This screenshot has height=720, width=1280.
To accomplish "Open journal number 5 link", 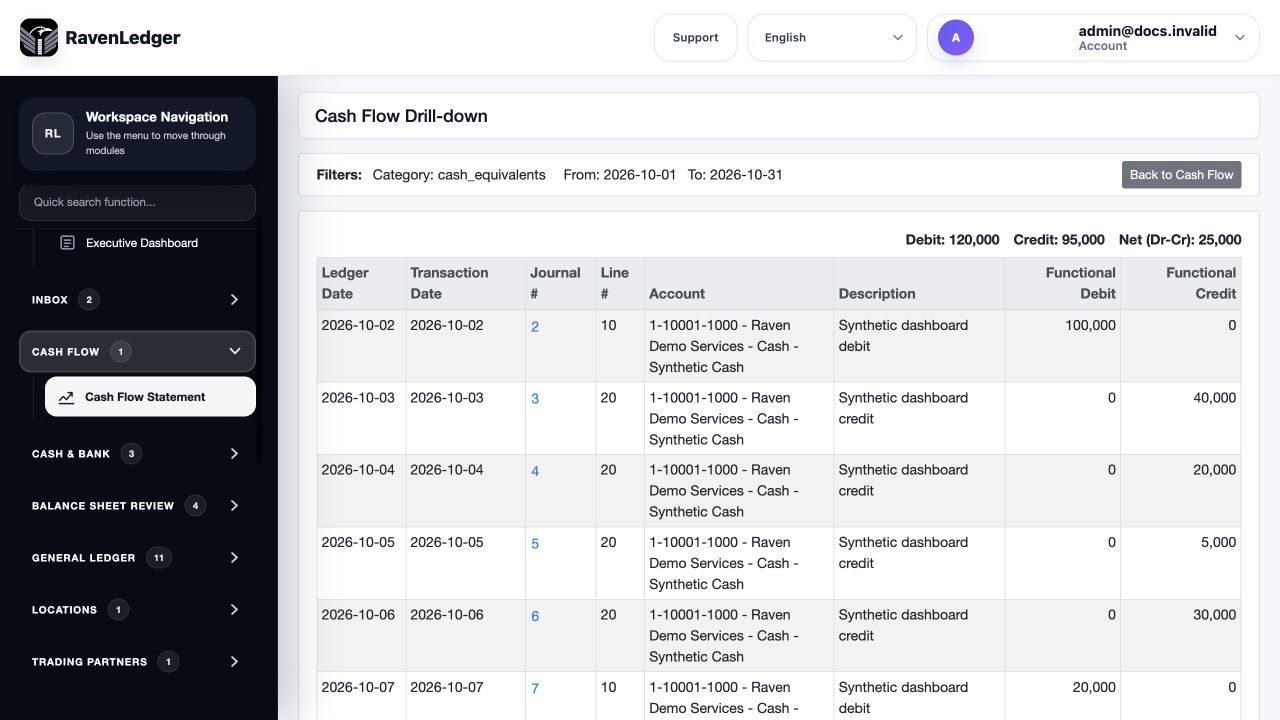I will tap(535, 544).
